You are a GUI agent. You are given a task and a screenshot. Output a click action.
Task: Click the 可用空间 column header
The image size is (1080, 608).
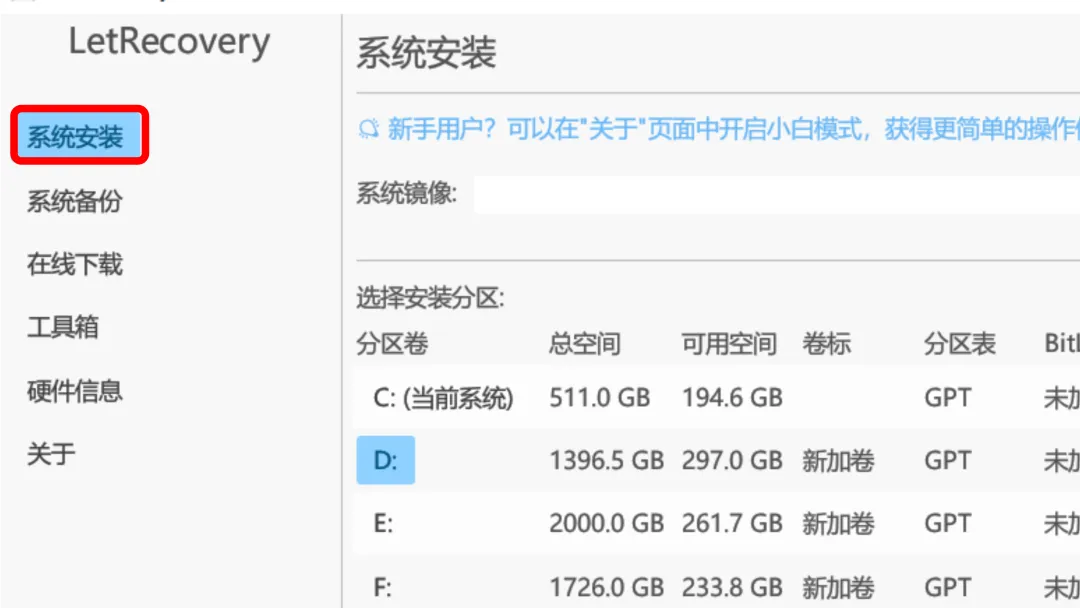[x=729, y=345]
